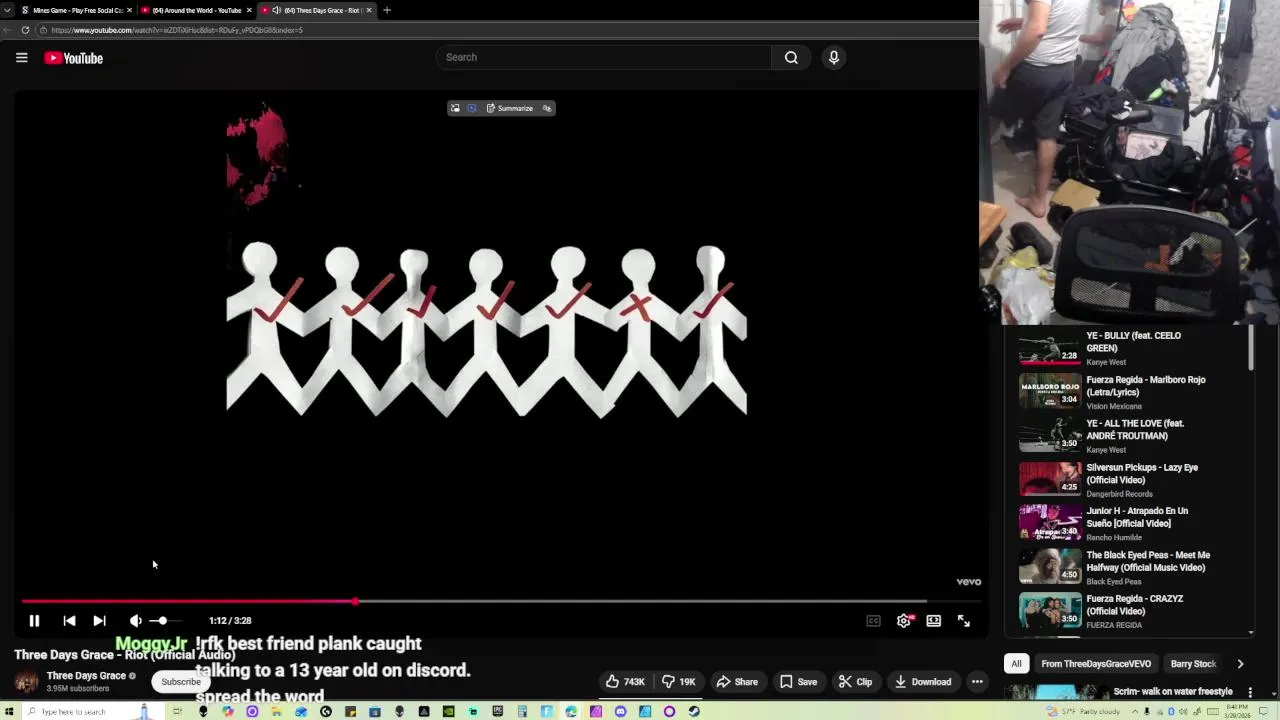The width and height of the screenshot is (1280, 720).
Task: Skip to next video
Action: coord(99,621)
